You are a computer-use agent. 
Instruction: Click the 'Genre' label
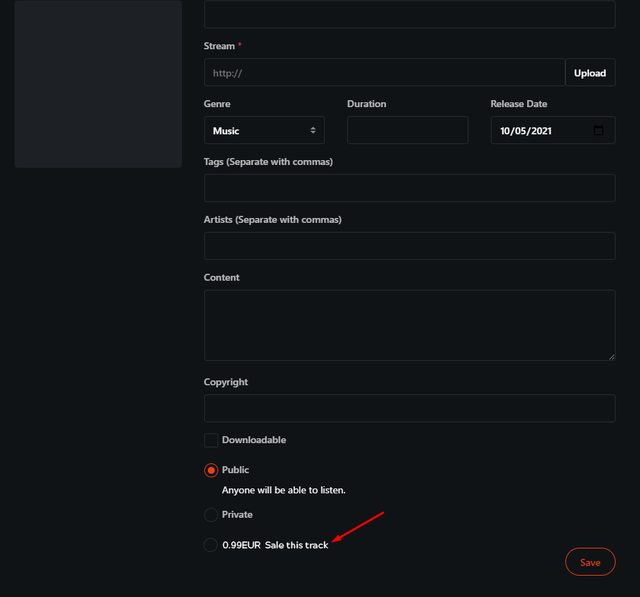[217, 104]
